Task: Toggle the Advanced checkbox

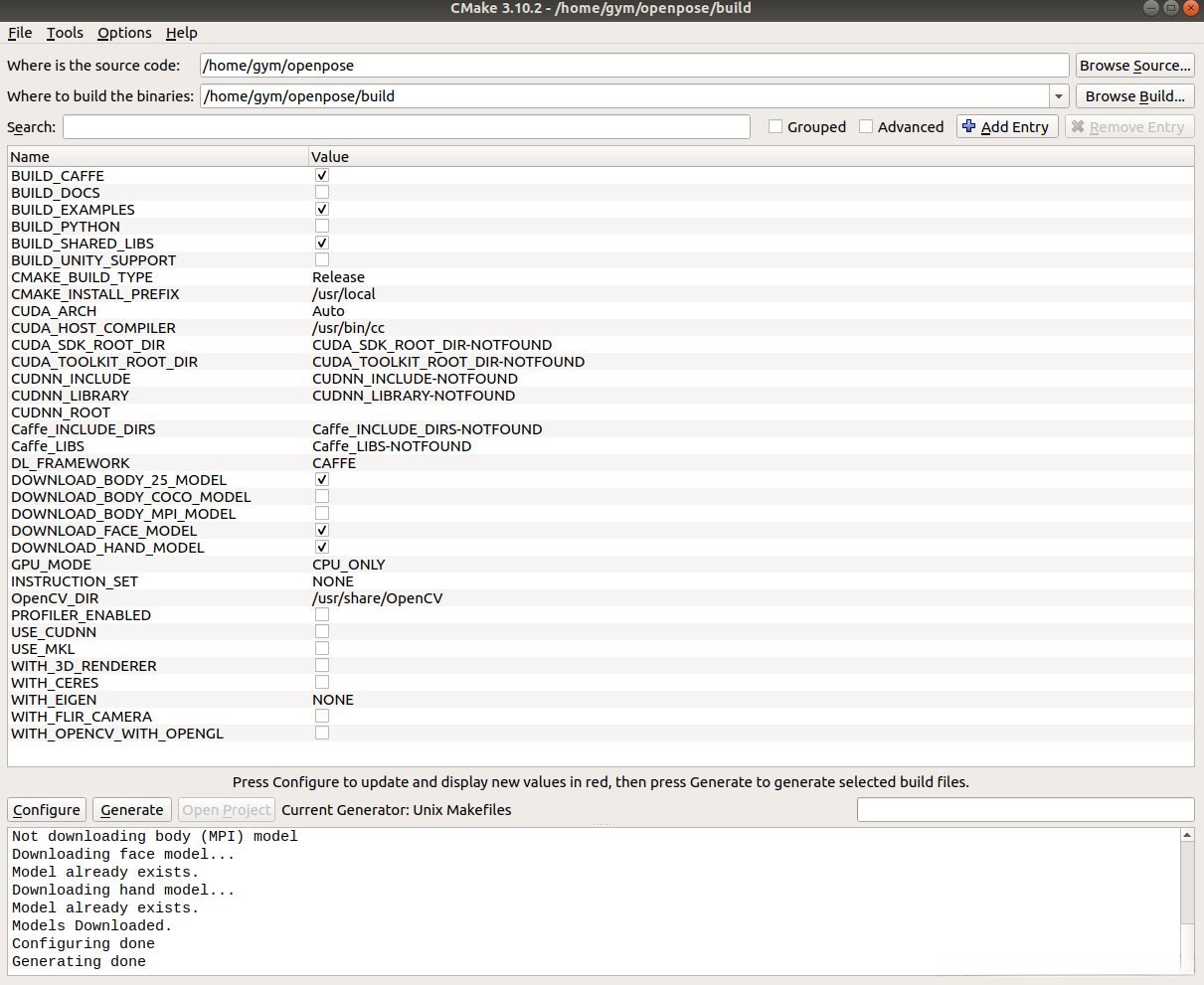Action: coord(866,127)
